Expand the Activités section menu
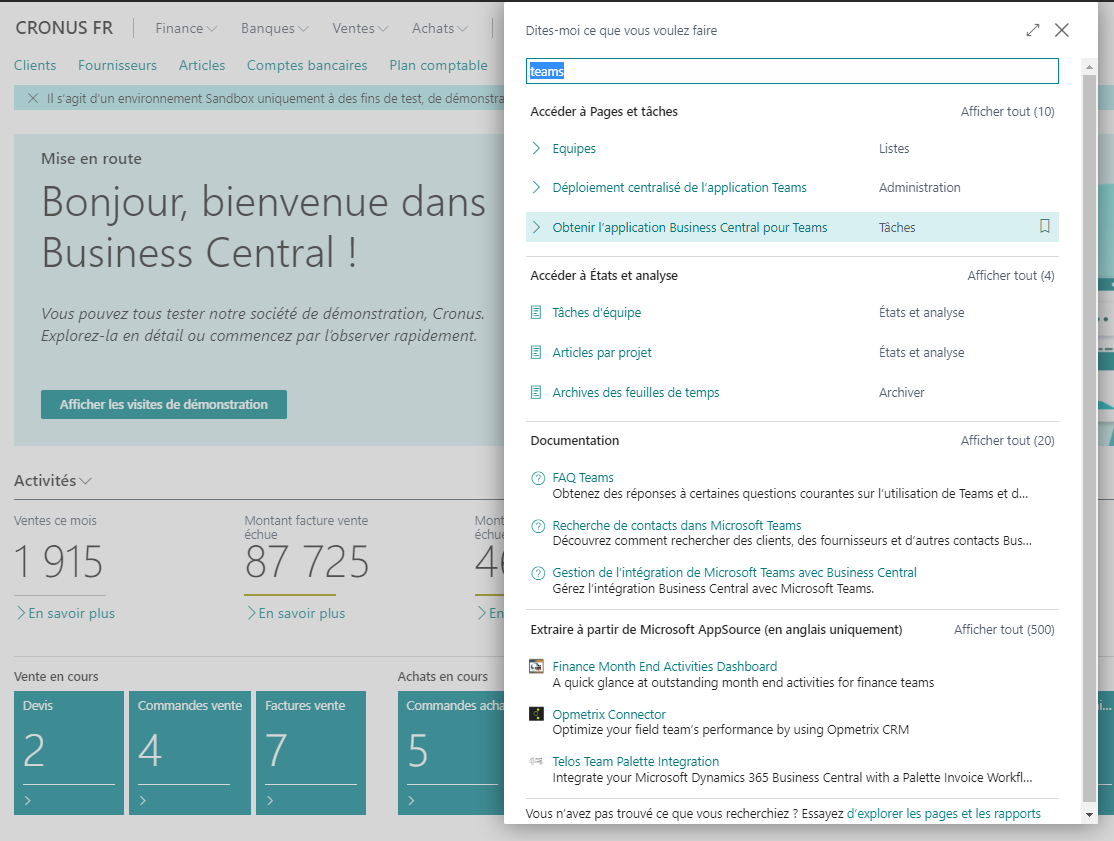This screenshot has width=1114, height=841. (x=53, y=480)
